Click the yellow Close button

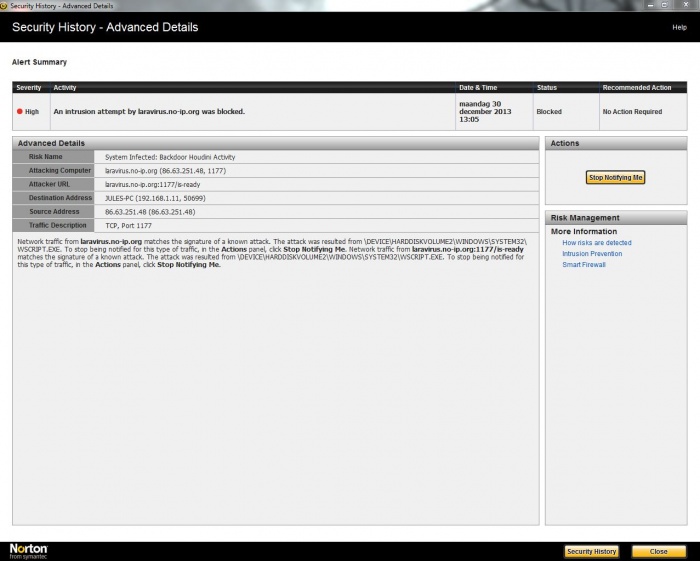(x=659, y=552)
